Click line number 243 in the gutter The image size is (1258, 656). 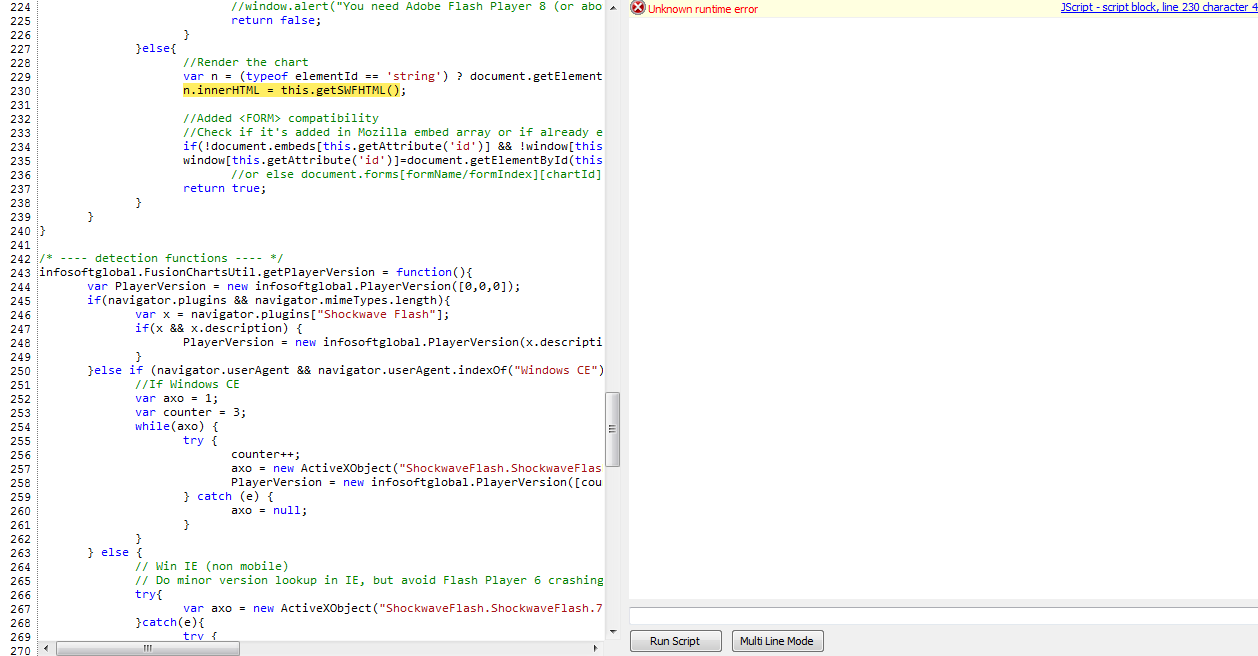point(19,272)
